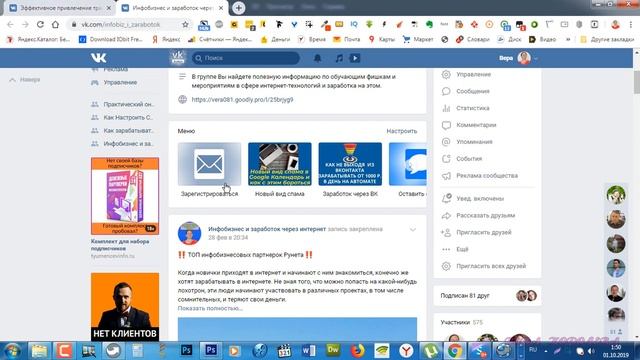Click Рассказать друзьям
The width and height of the screenshot is (640, 360).
click(485, 215)
